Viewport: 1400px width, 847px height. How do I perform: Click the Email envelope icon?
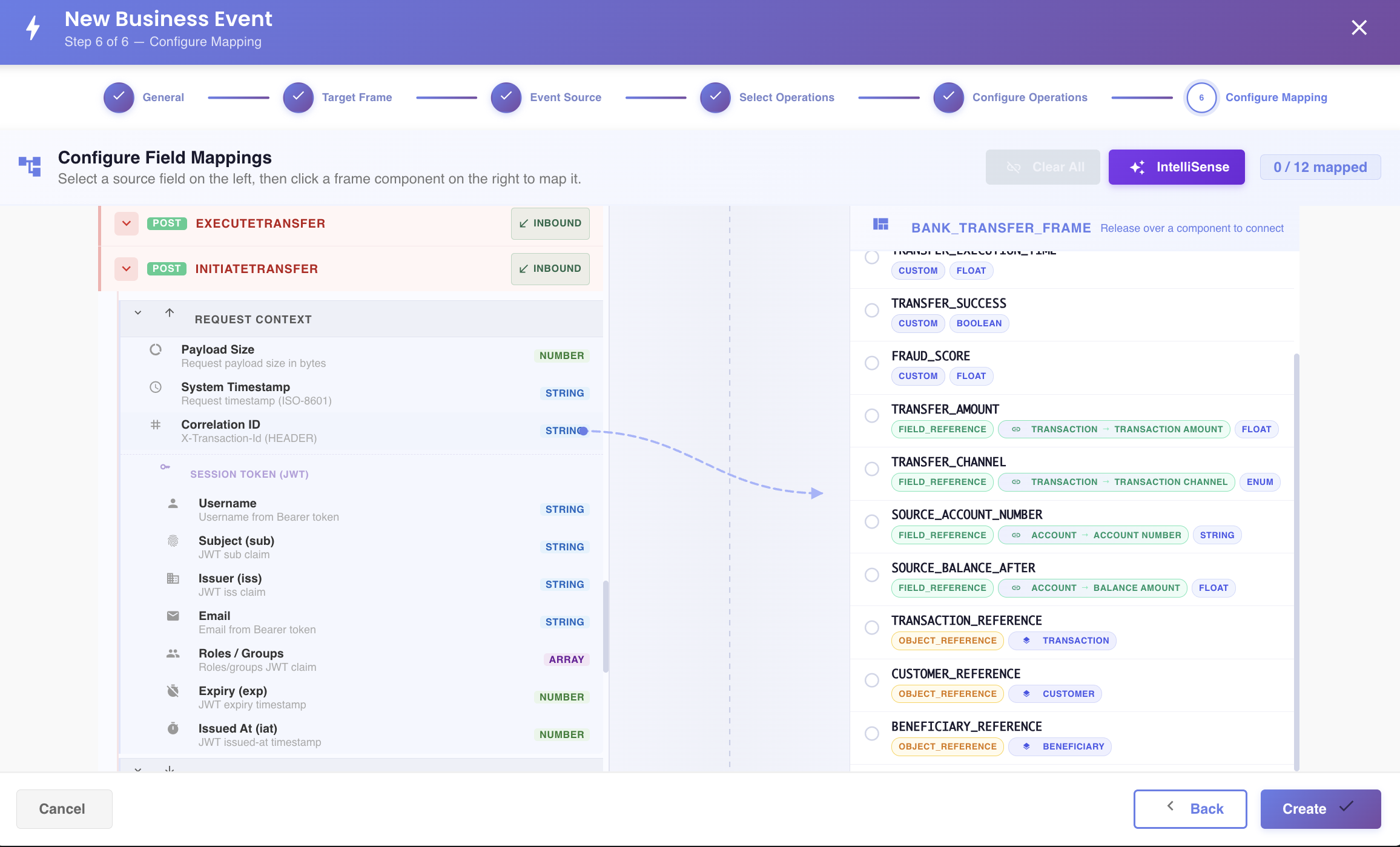(x=173, y=616)
